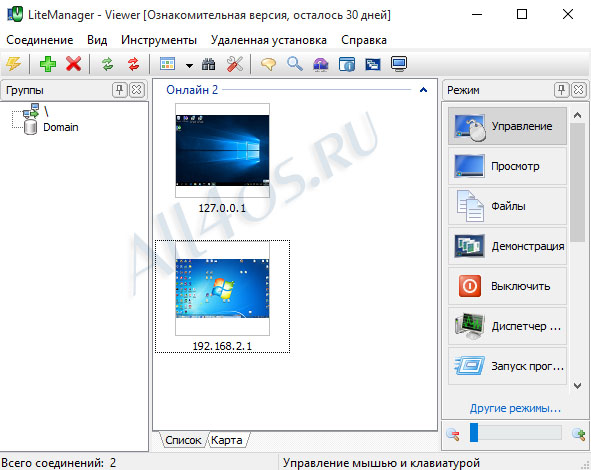The width and height of the screenshot is (591, 470).
Task: Click the speech bubble chat icon
Action: [268, 64]
